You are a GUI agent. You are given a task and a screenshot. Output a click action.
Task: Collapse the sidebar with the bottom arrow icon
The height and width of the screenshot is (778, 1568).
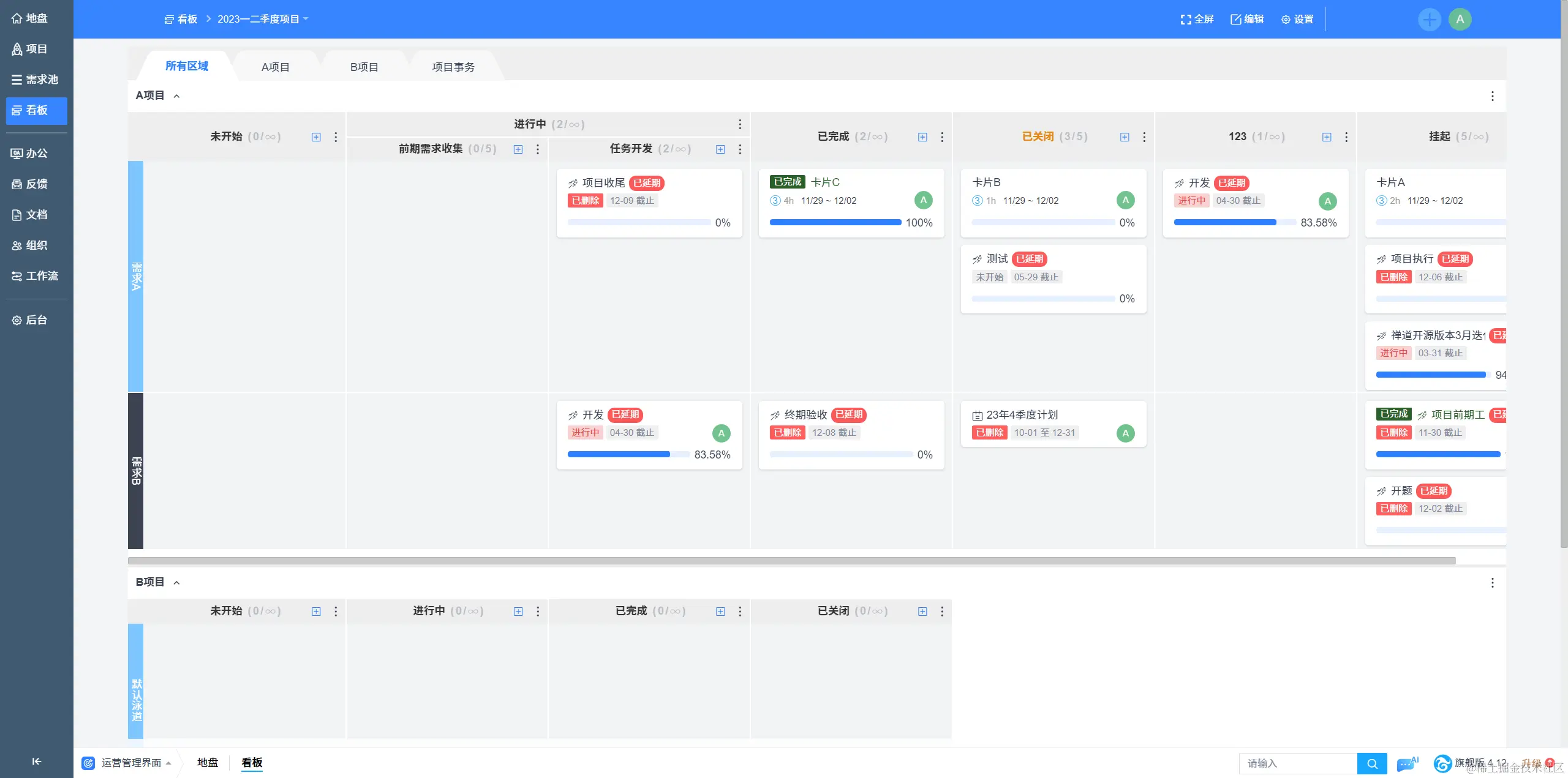[36, 761]
